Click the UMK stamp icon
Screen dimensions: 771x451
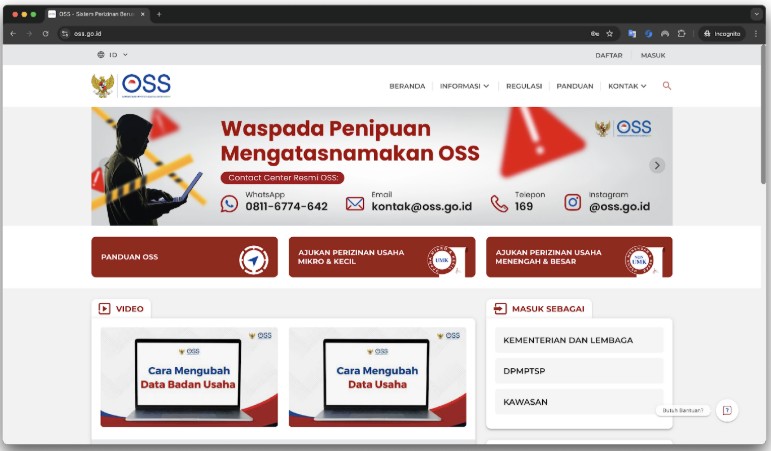pos(442,260)
